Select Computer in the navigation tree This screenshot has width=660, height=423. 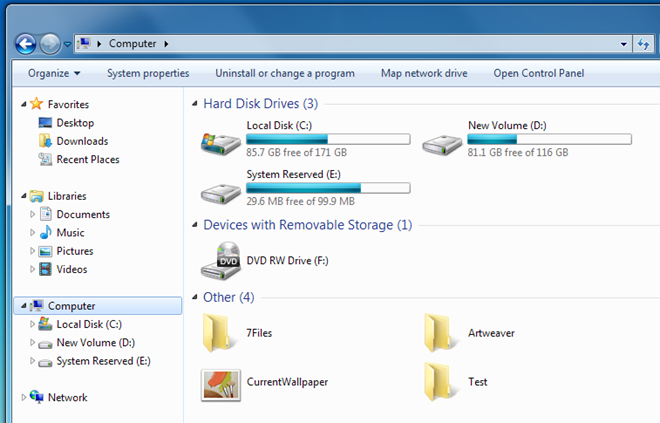[x=98, y=306]
